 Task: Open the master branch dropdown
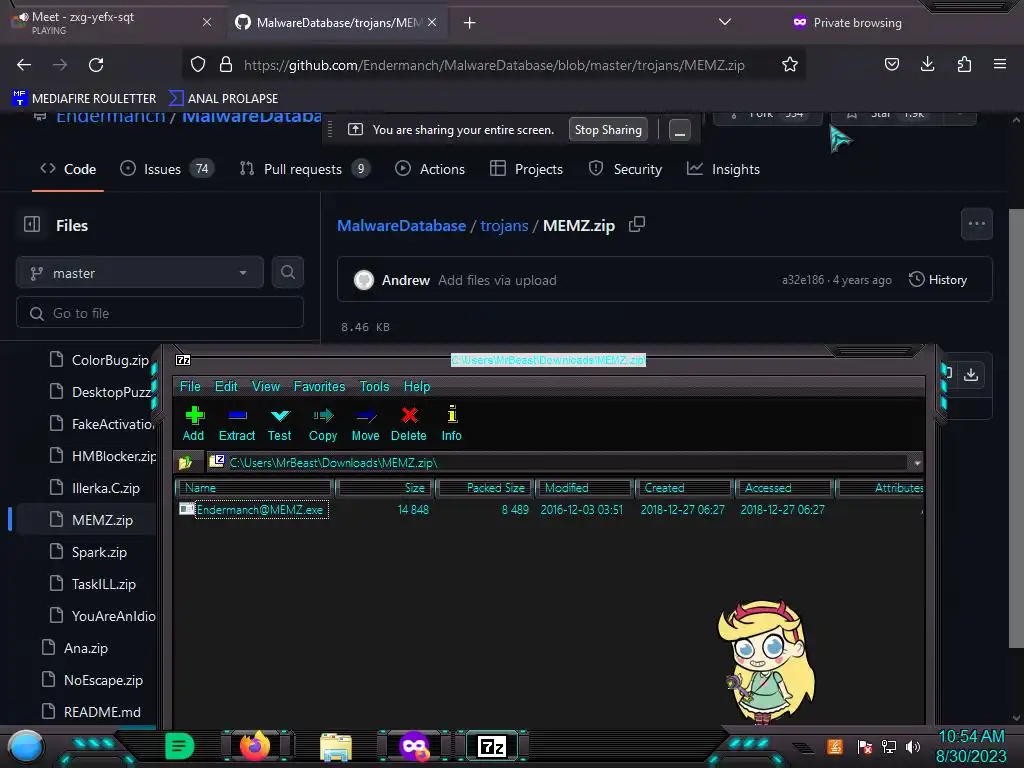[140, 273]
